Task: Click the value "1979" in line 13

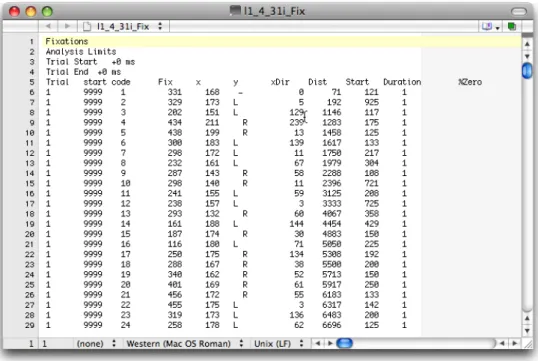Action: coord(332,163)
